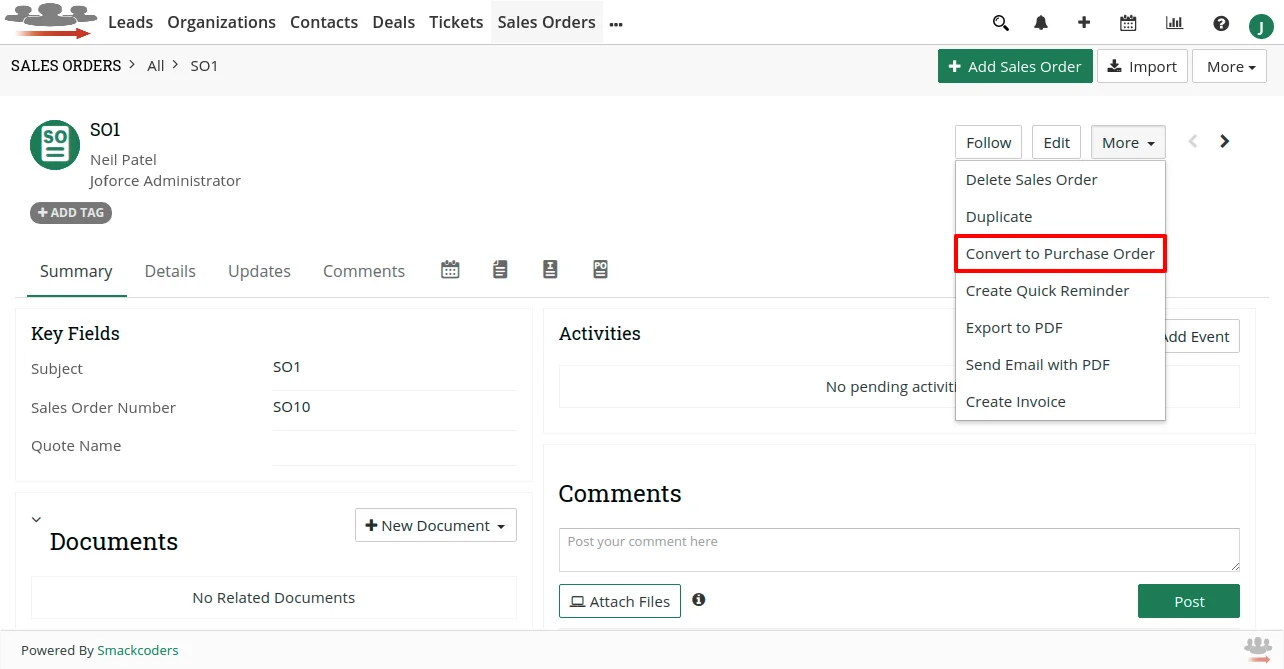Collapse the Documents section chevron
The height and width of the screenshot is (669, 1284).
pyautogui.click(x=36, y=519)
